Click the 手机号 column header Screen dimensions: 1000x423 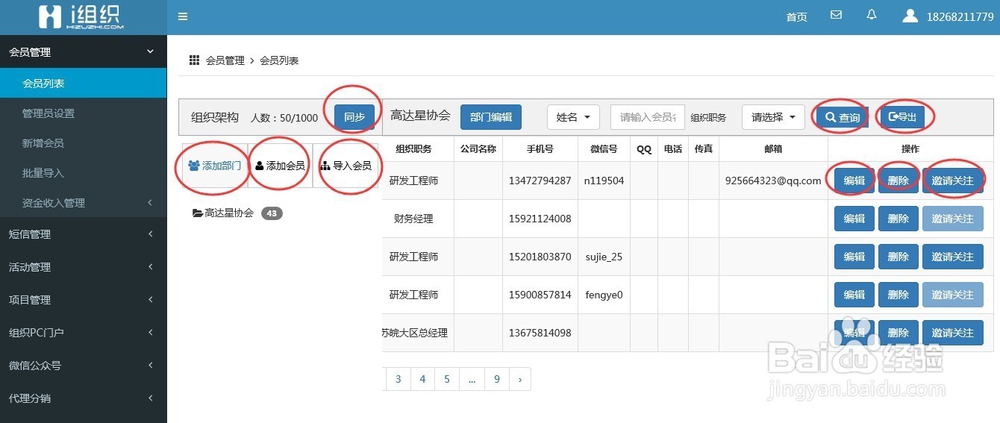click(540, 149)
